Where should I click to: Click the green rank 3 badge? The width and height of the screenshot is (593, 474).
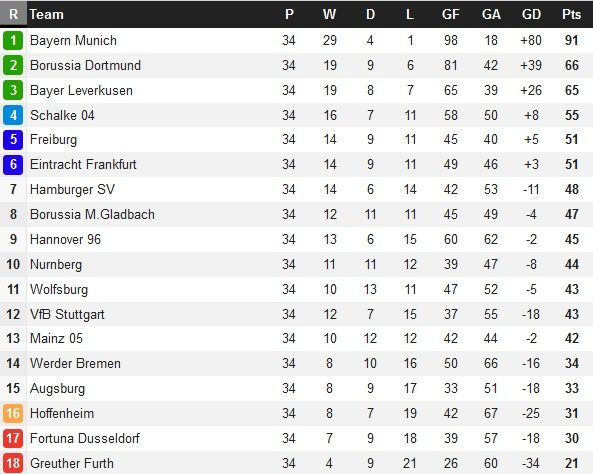tap(13, 90)
